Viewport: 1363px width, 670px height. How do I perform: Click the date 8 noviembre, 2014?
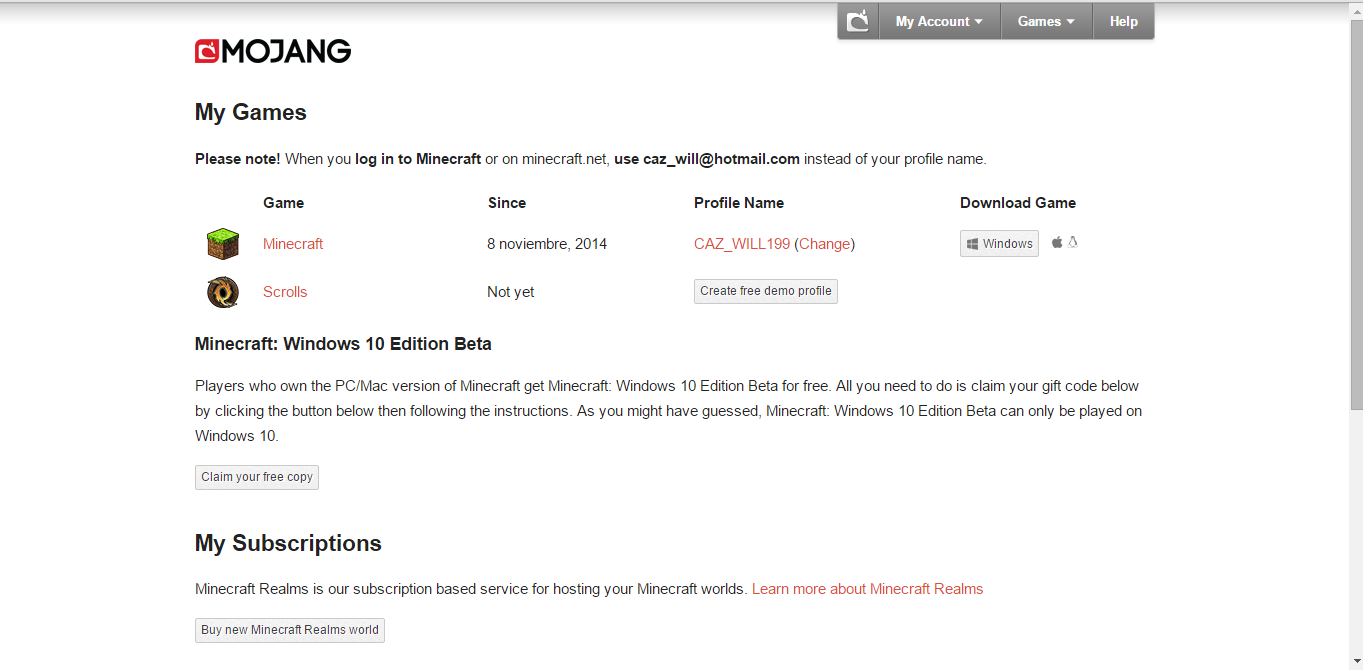[x=547, y=244]
